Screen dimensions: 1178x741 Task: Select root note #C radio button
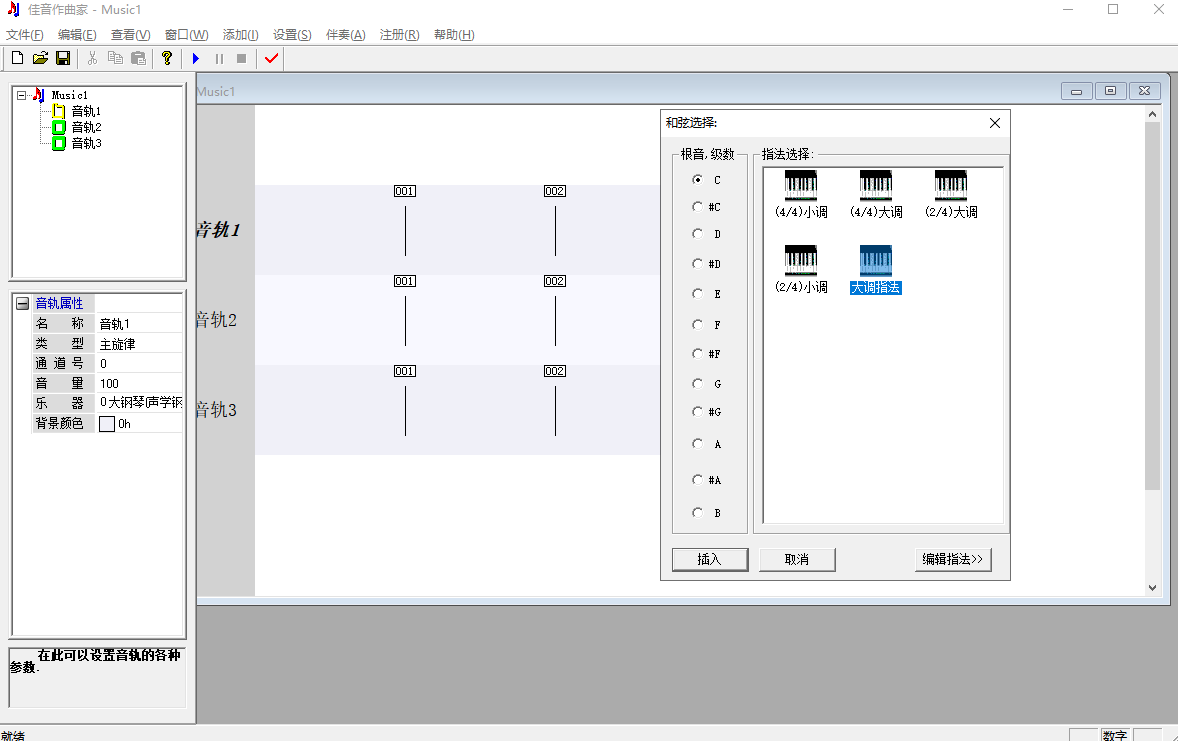coord(698,207)
